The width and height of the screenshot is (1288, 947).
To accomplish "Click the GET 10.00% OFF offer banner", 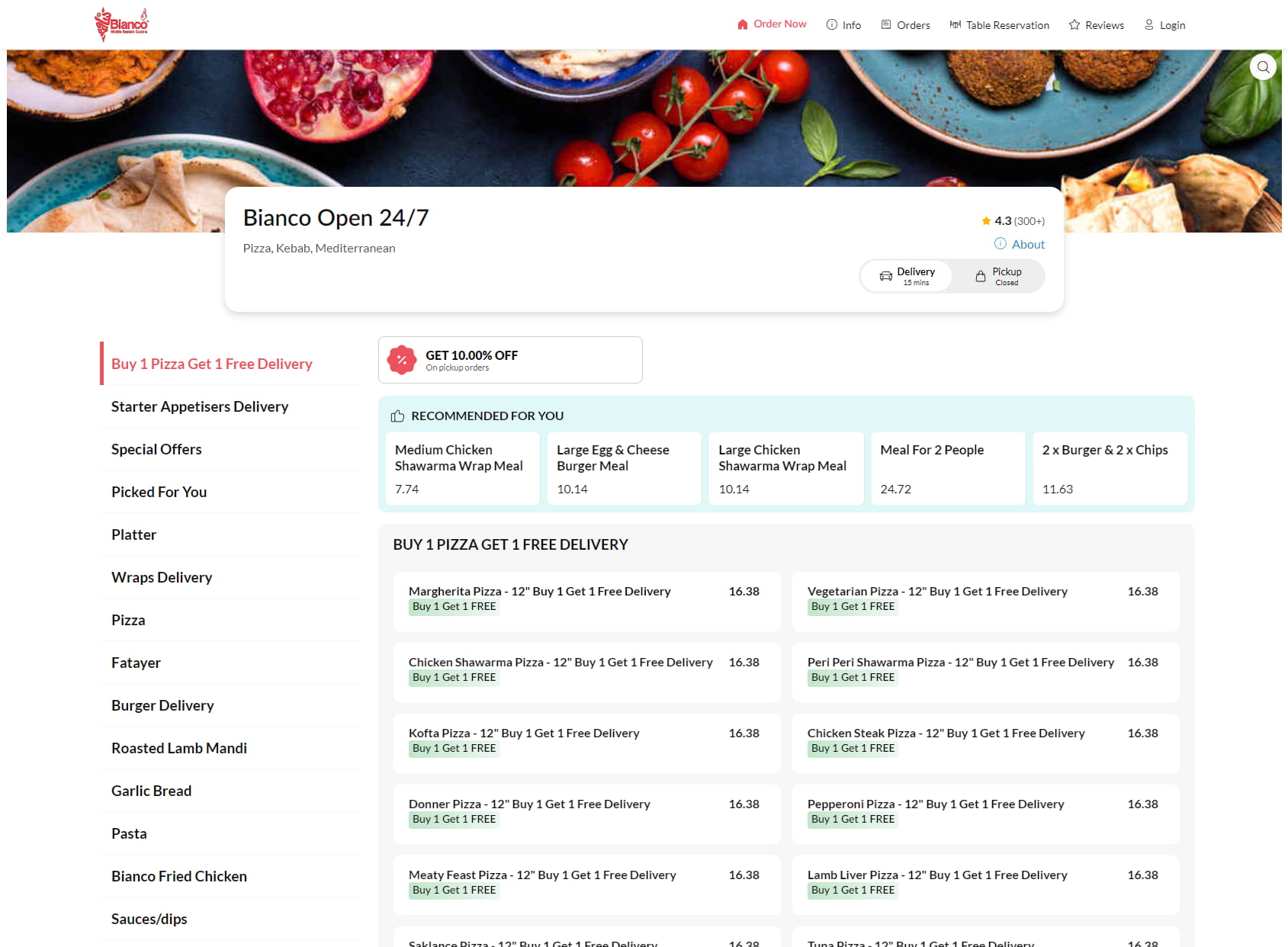I will 510,360.
